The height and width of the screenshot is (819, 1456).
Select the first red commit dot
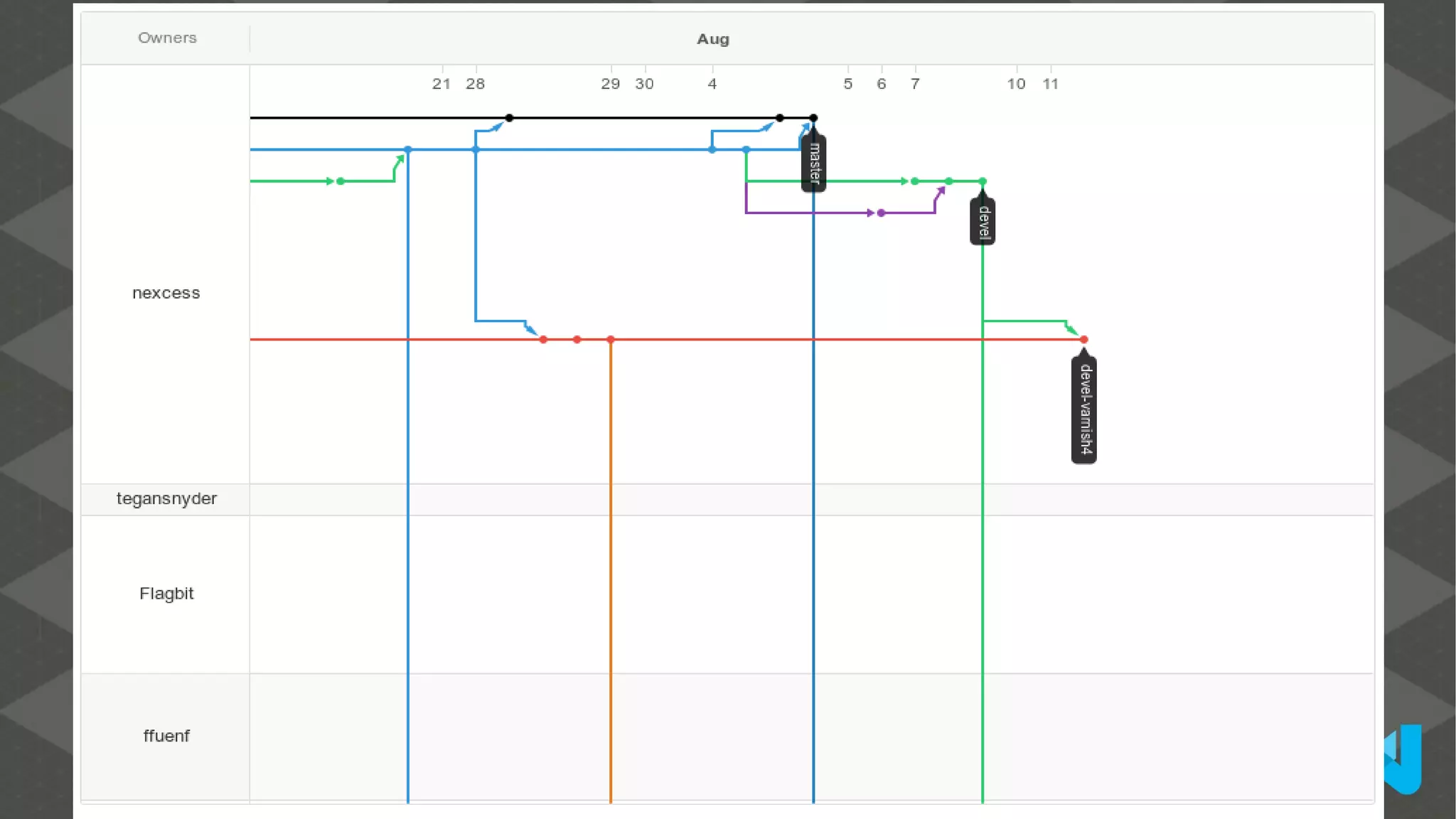(543, 340)
